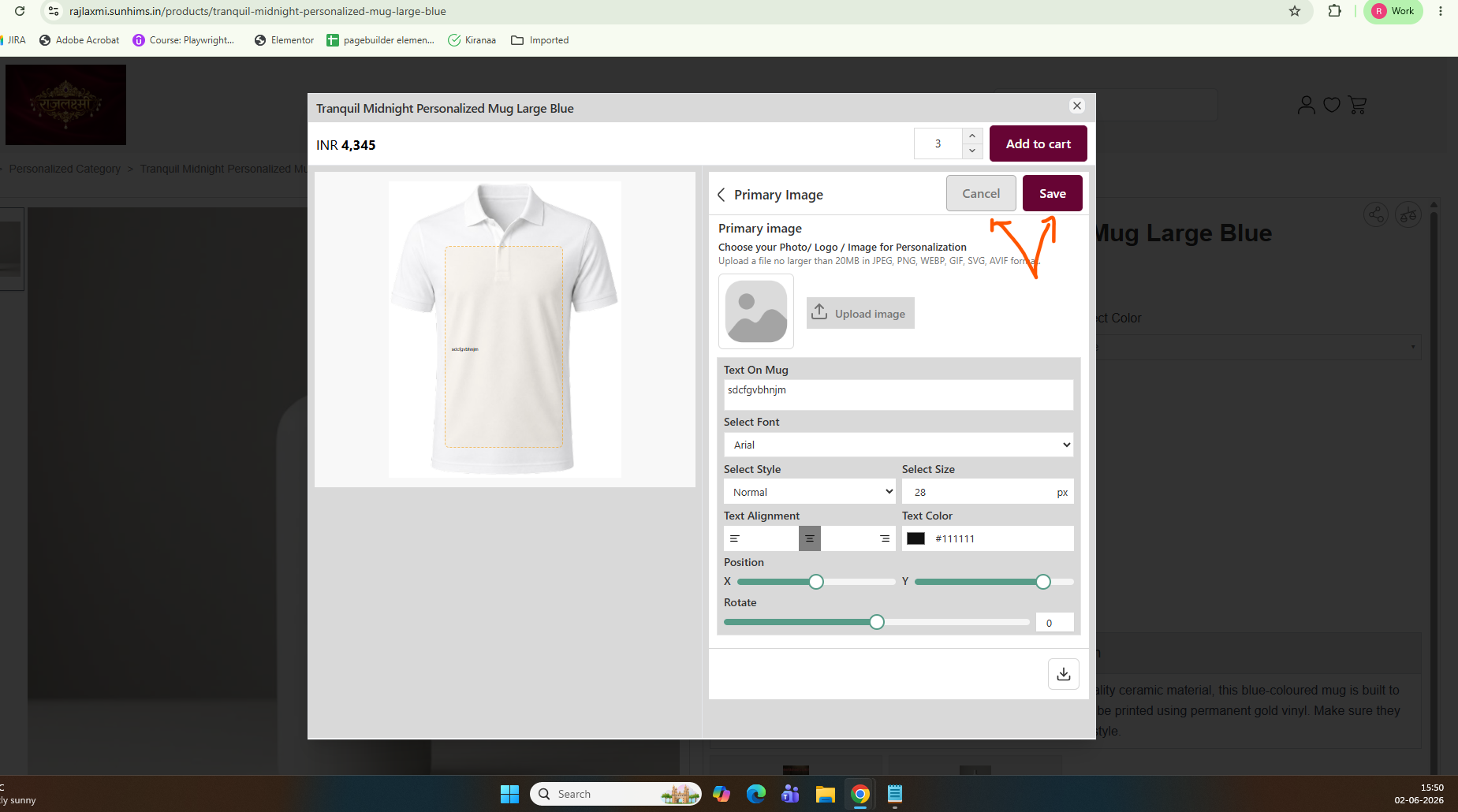This screenshot has width=1458, height=812.
Task: Open Copilot from the taskbar
Action: click(722, 794)
